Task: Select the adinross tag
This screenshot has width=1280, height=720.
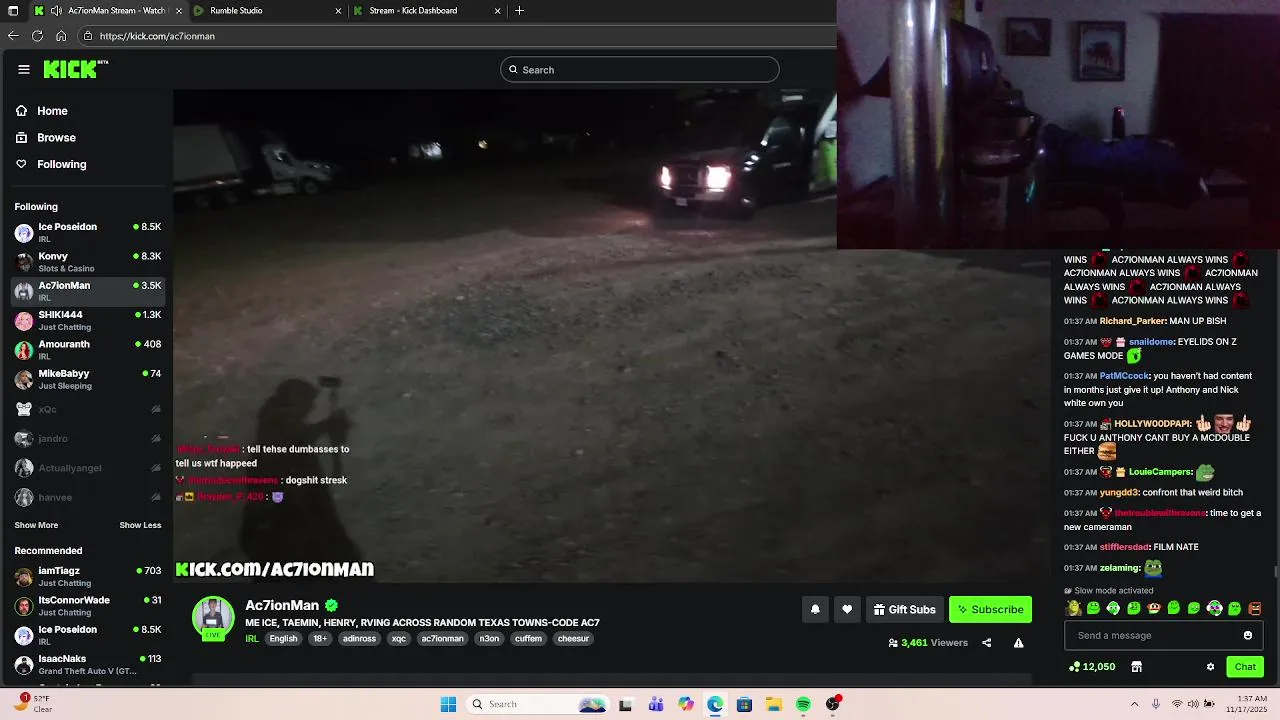Action: [359, 639]
